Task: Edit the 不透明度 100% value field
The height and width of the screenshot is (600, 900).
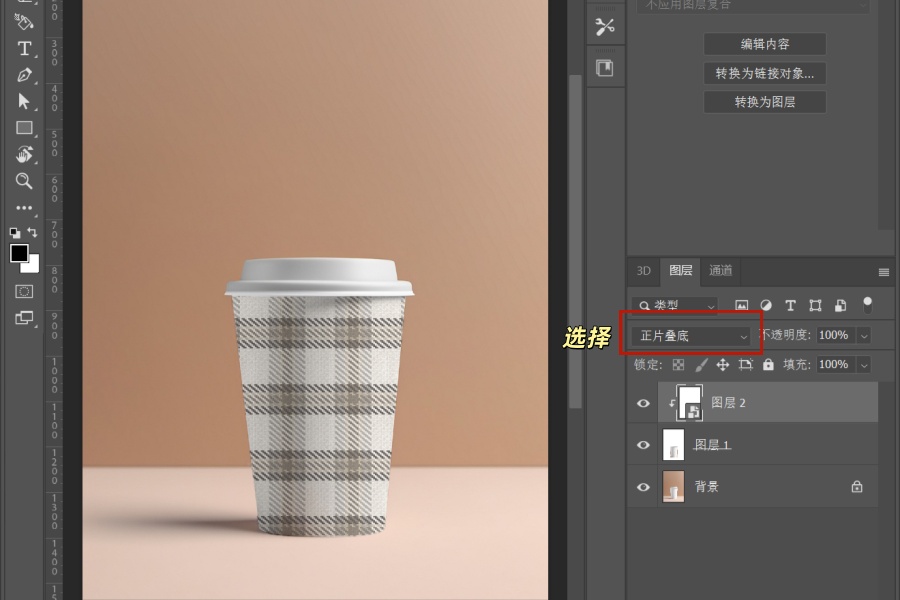Action: [x=836, y=335]
